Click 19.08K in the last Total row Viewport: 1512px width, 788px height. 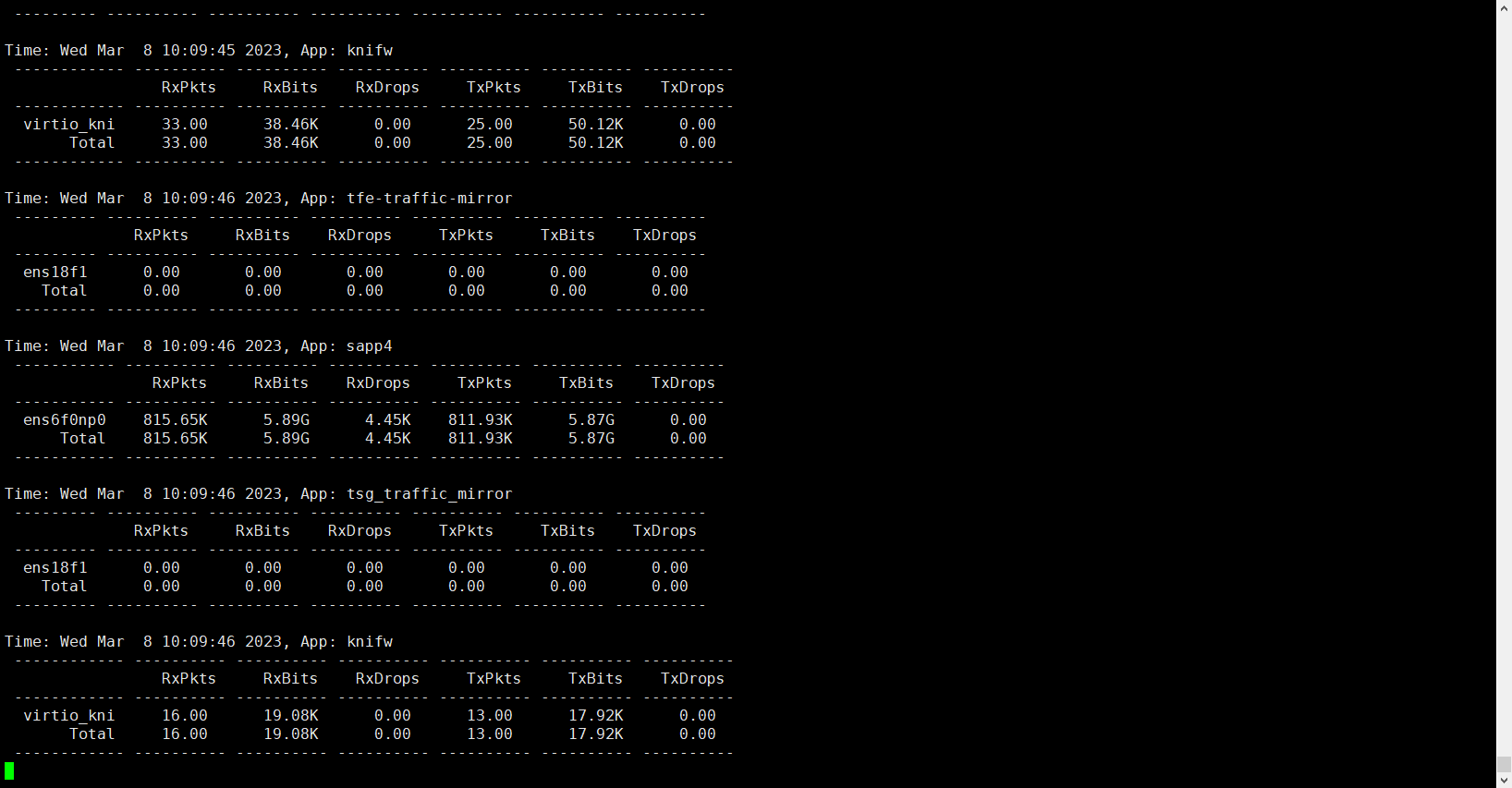pyautogui.click(x=291, y=734)
